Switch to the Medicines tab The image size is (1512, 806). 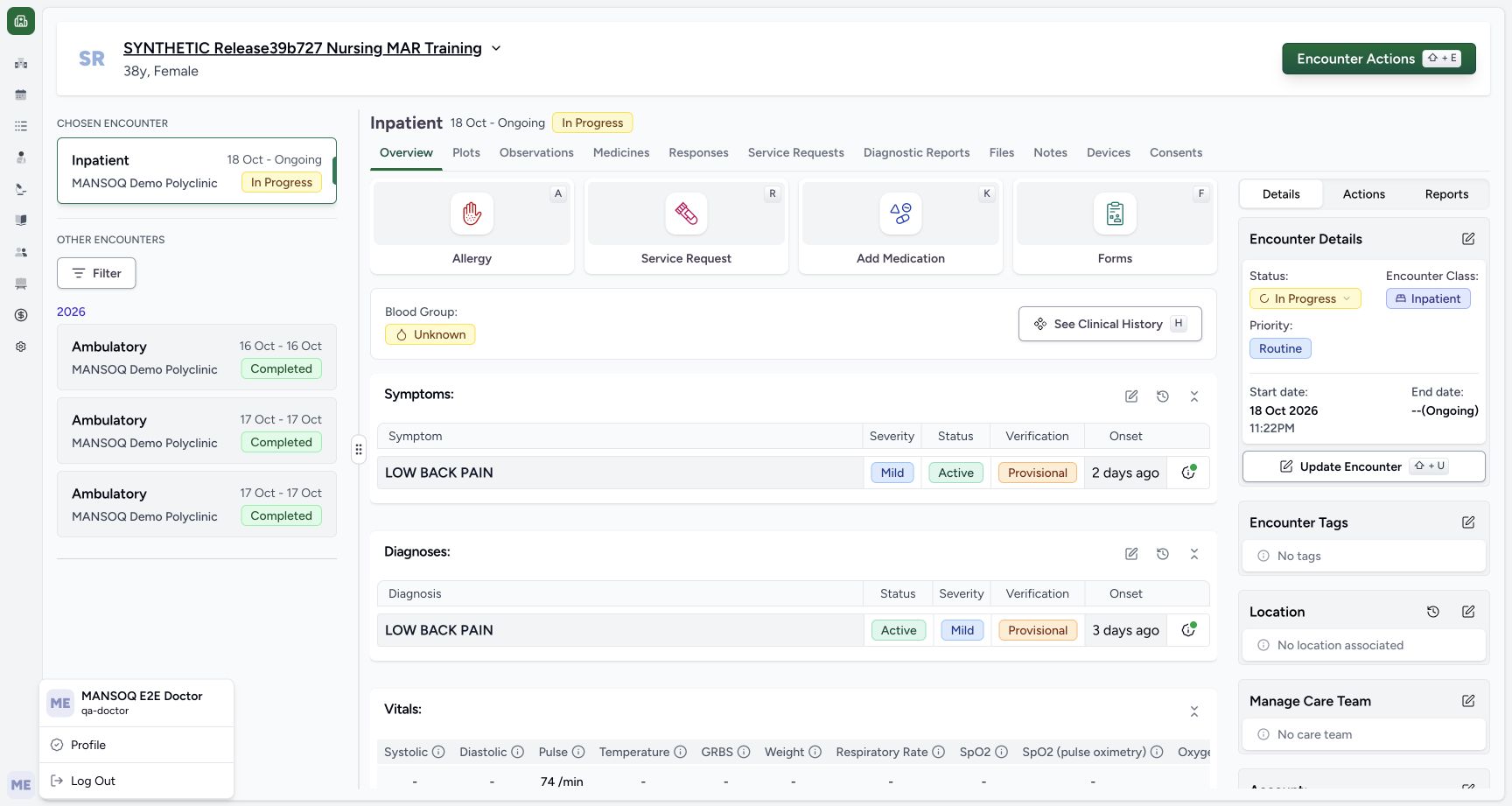(x=621, y=152)
